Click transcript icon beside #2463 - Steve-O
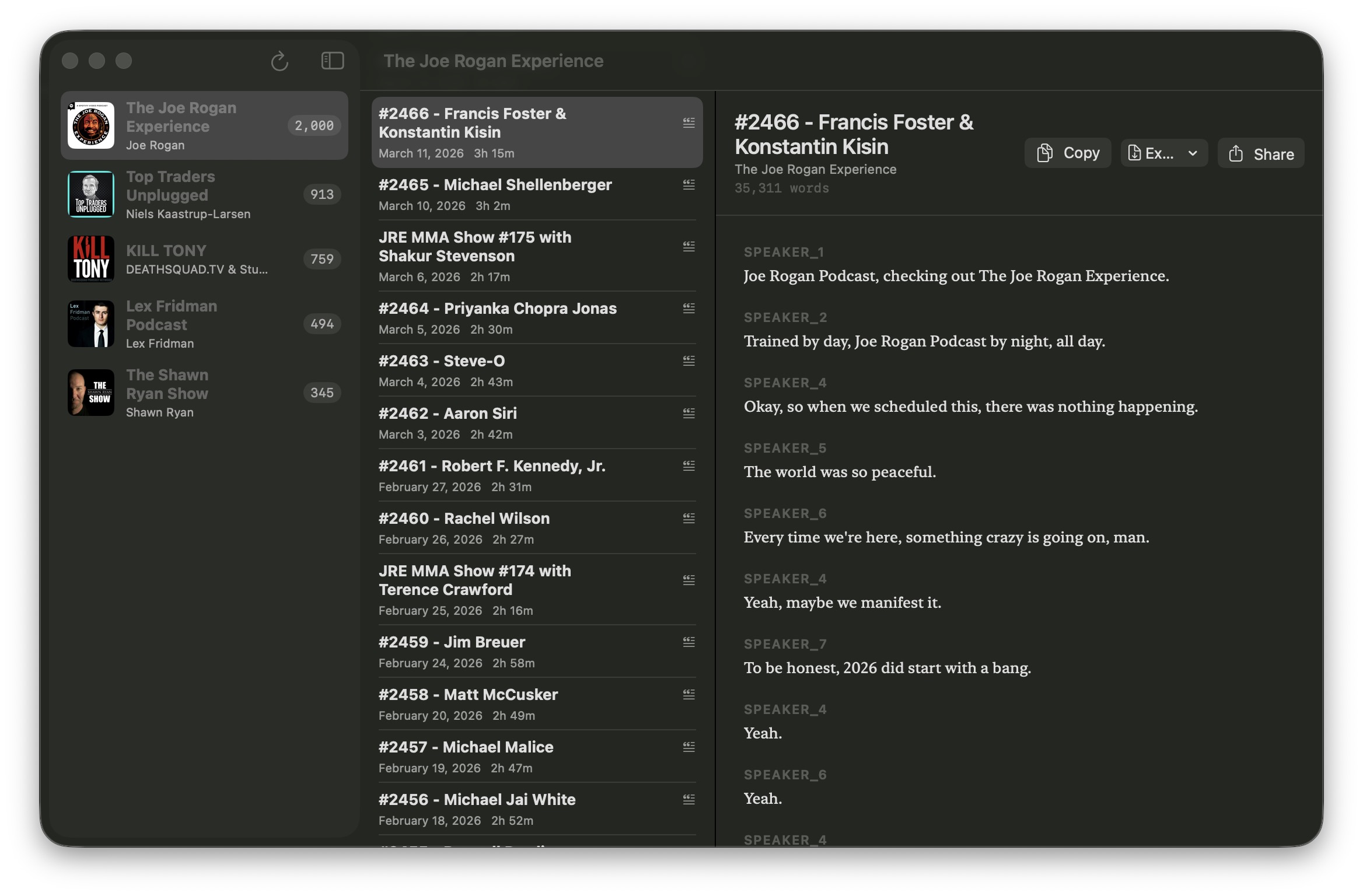 689,361
